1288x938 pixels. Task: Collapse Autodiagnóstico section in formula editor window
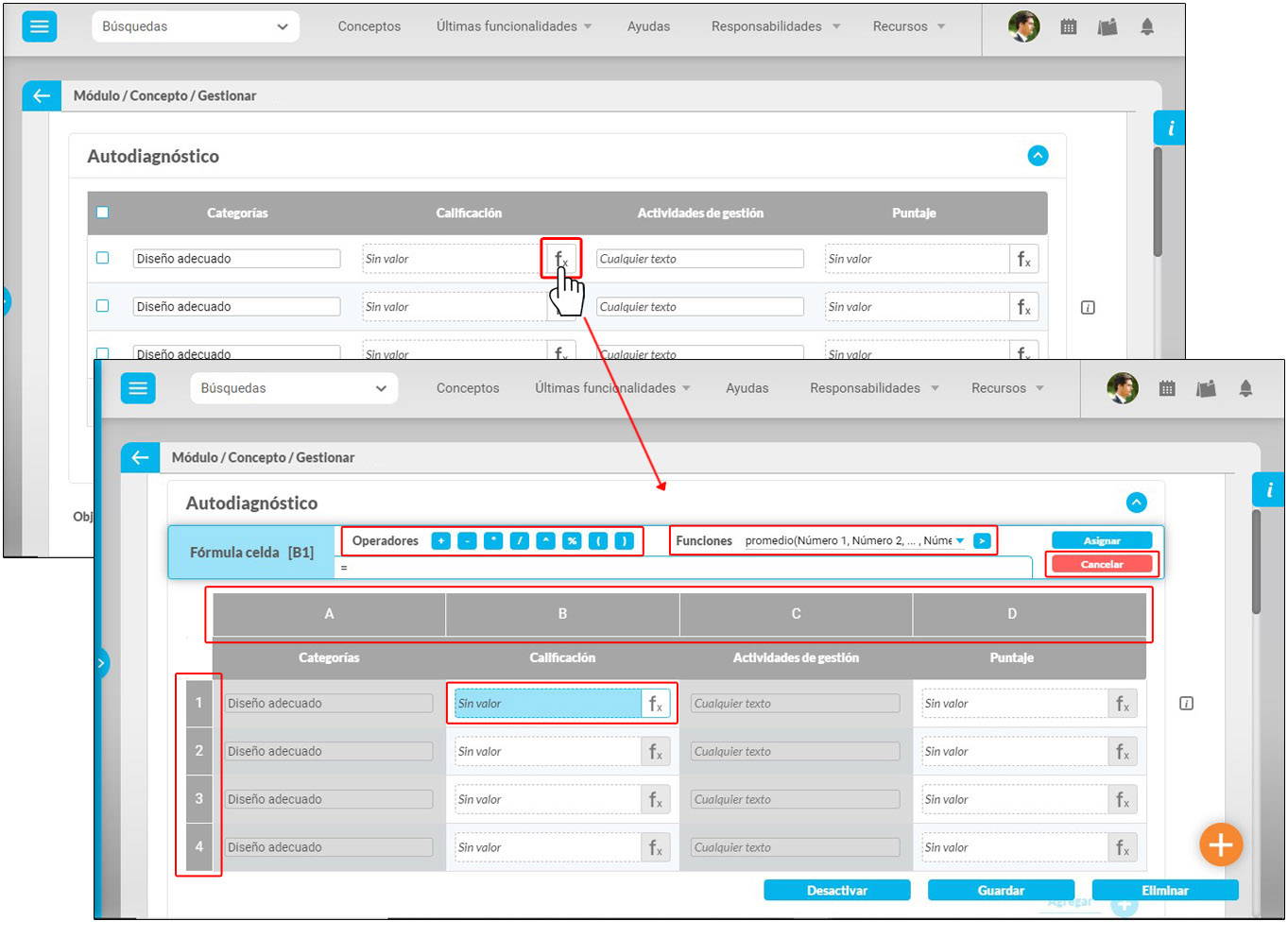1136,503
